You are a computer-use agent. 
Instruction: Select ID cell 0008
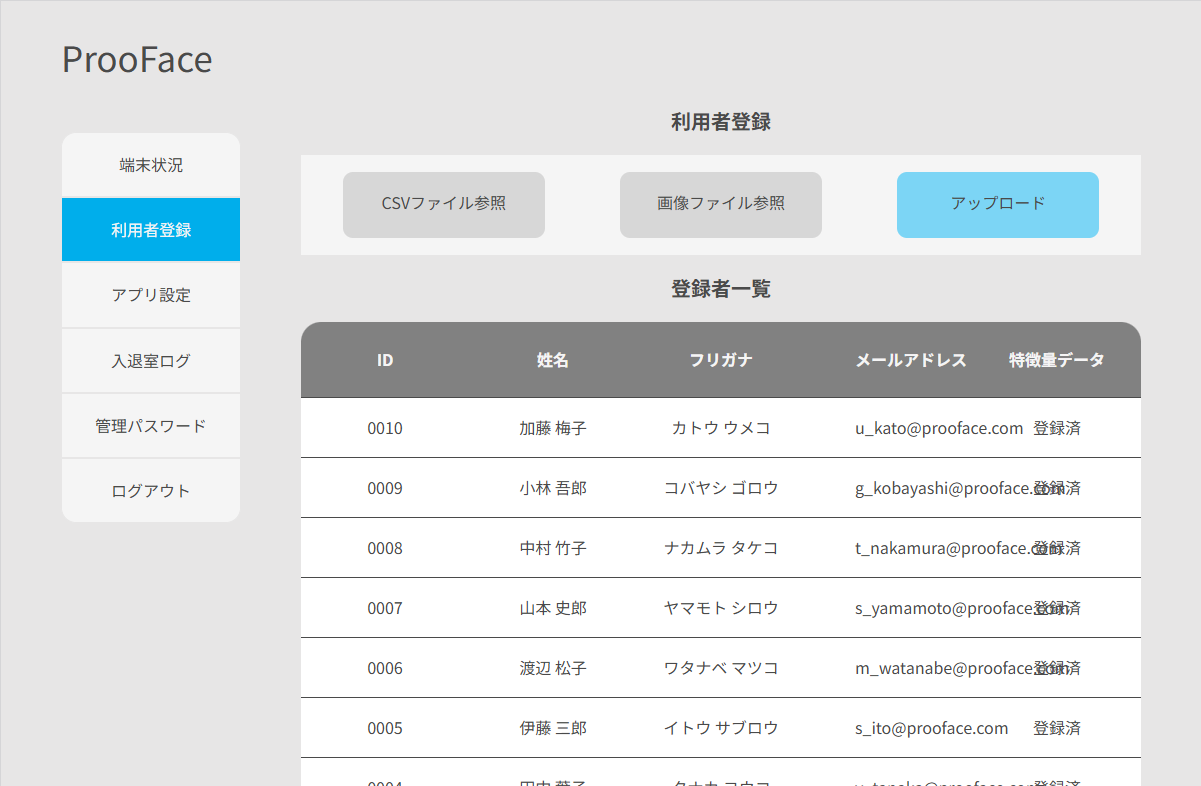385,548
